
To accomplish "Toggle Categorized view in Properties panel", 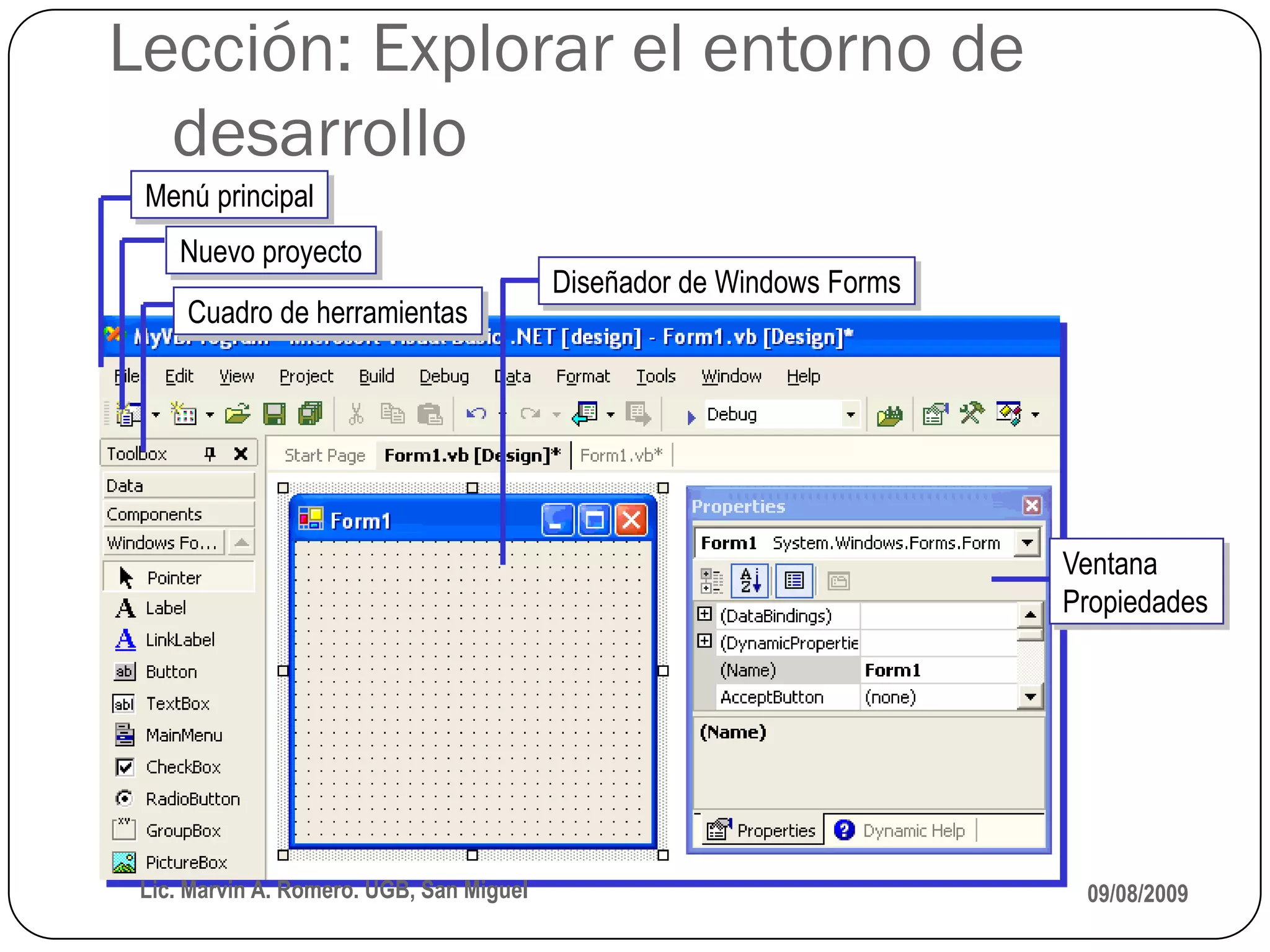I will (x=712, y=581).
